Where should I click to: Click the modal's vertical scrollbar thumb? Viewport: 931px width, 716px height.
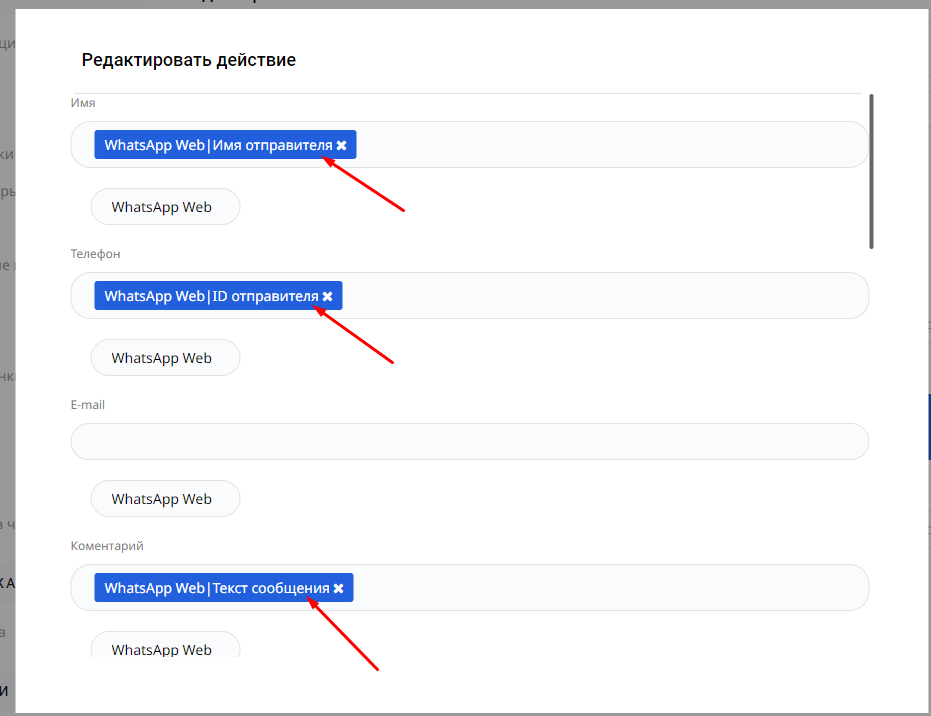[872, 170]
